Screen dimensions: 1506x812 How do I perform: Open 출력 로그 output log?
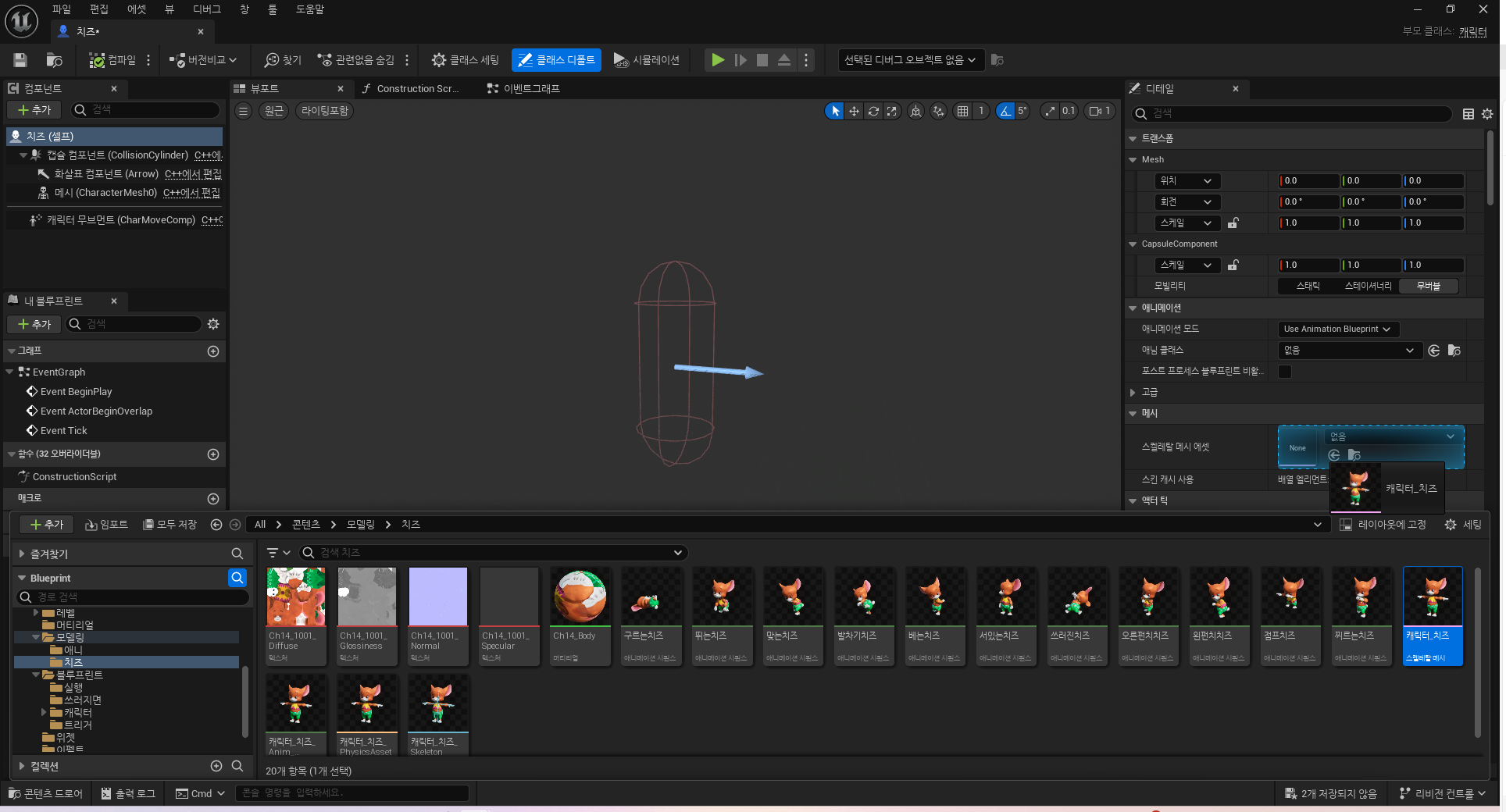[x=128, y=793]
